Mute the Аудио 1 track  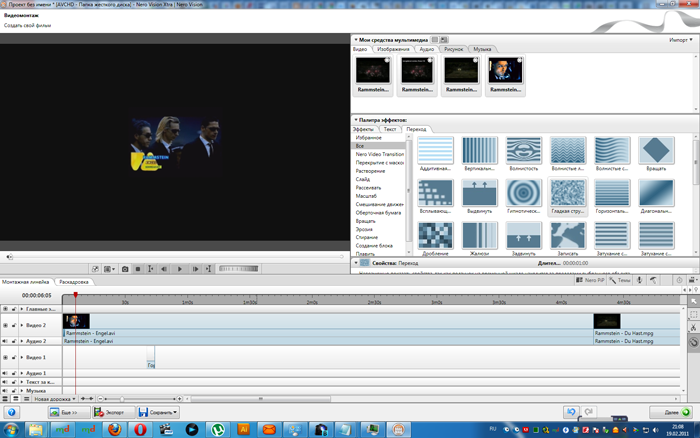(x=5, y=373)
